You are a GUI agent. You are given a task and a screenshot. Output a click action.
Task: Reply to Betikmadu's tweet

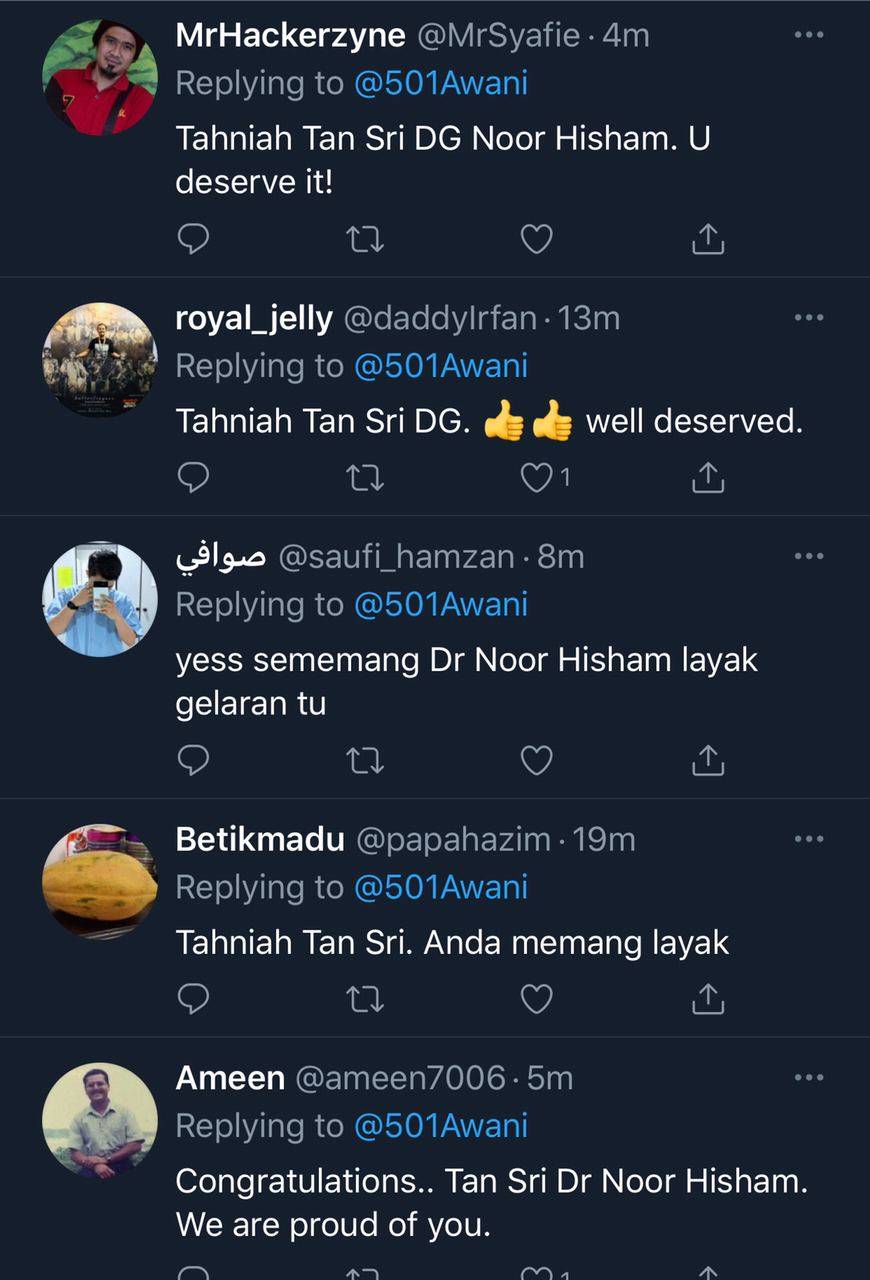pyautogui.click(x=193, y=998)
